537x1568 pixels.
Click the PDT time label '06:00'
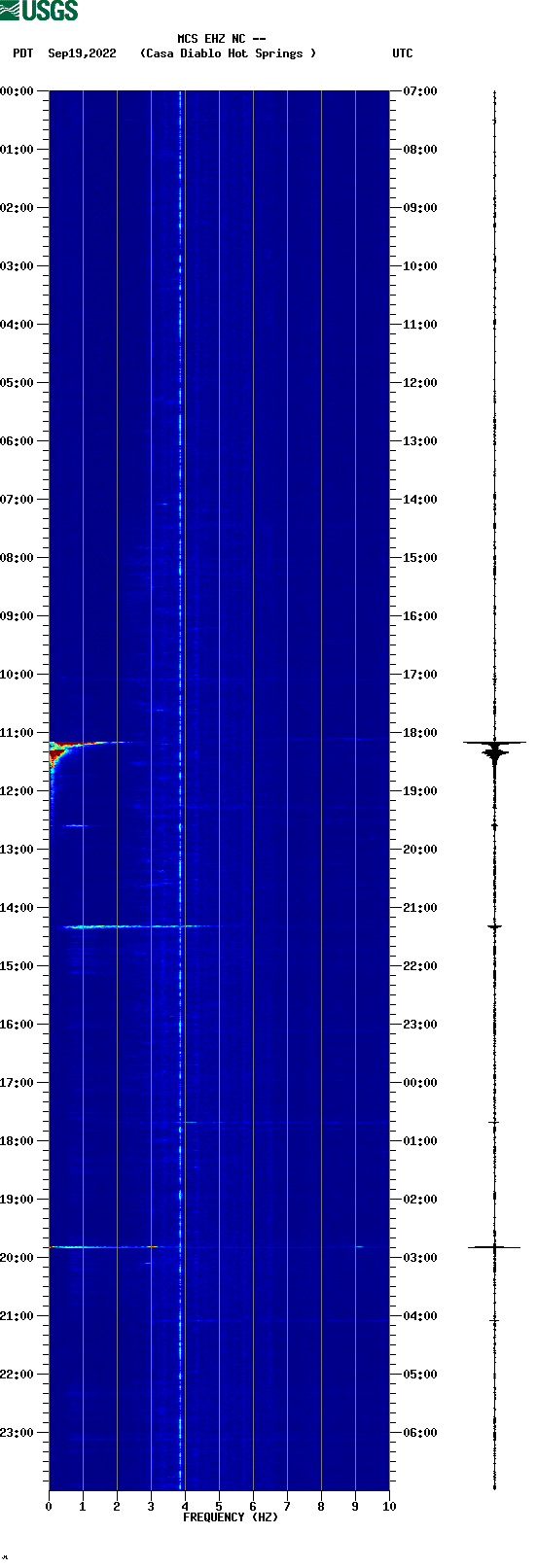[x=18, y=441]
